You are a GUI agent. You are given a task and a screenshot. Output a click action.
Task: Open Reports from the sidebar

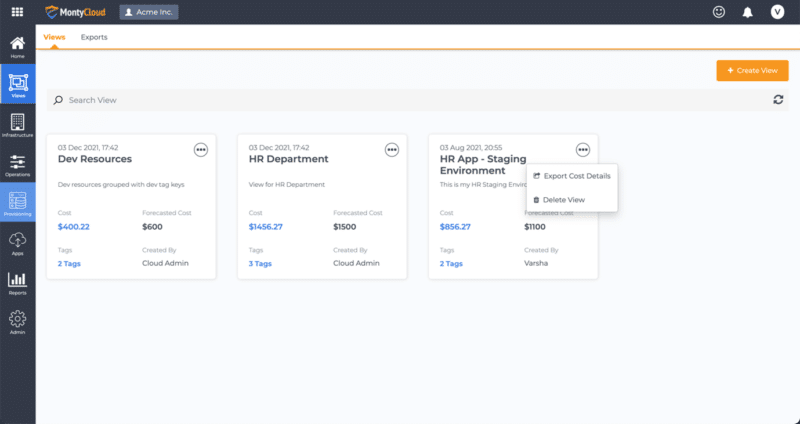17,283
